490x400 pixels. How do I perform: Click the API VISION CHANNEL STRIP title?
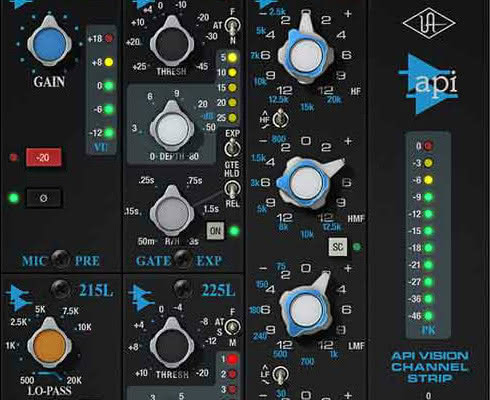(430, 367)
